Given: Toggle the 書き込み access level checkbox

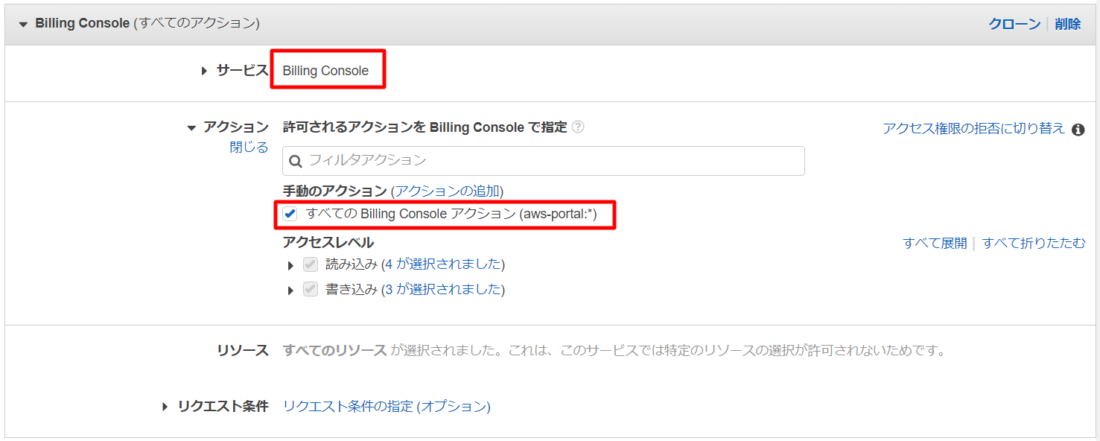Looking at the screenshot, I should tap(309, 290).
